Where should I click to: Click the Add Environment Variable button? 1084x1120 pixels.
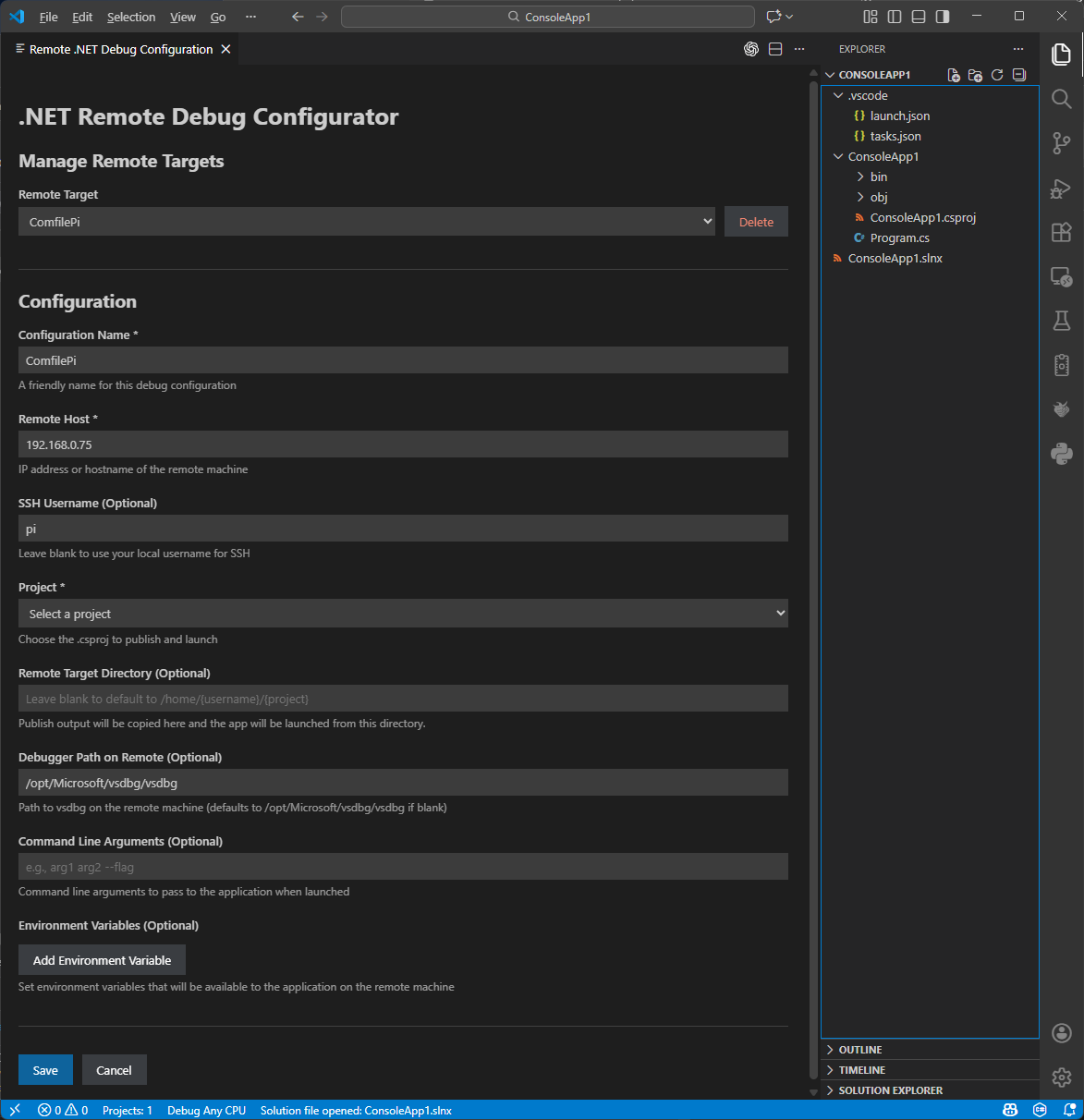[102, 960]
